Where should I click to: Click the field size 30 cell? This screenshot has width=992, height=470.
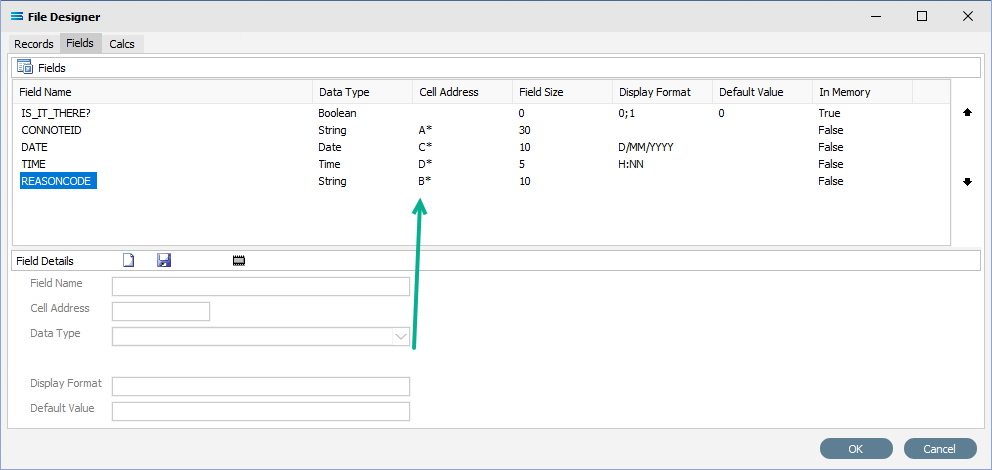click(x=524, y=130)
